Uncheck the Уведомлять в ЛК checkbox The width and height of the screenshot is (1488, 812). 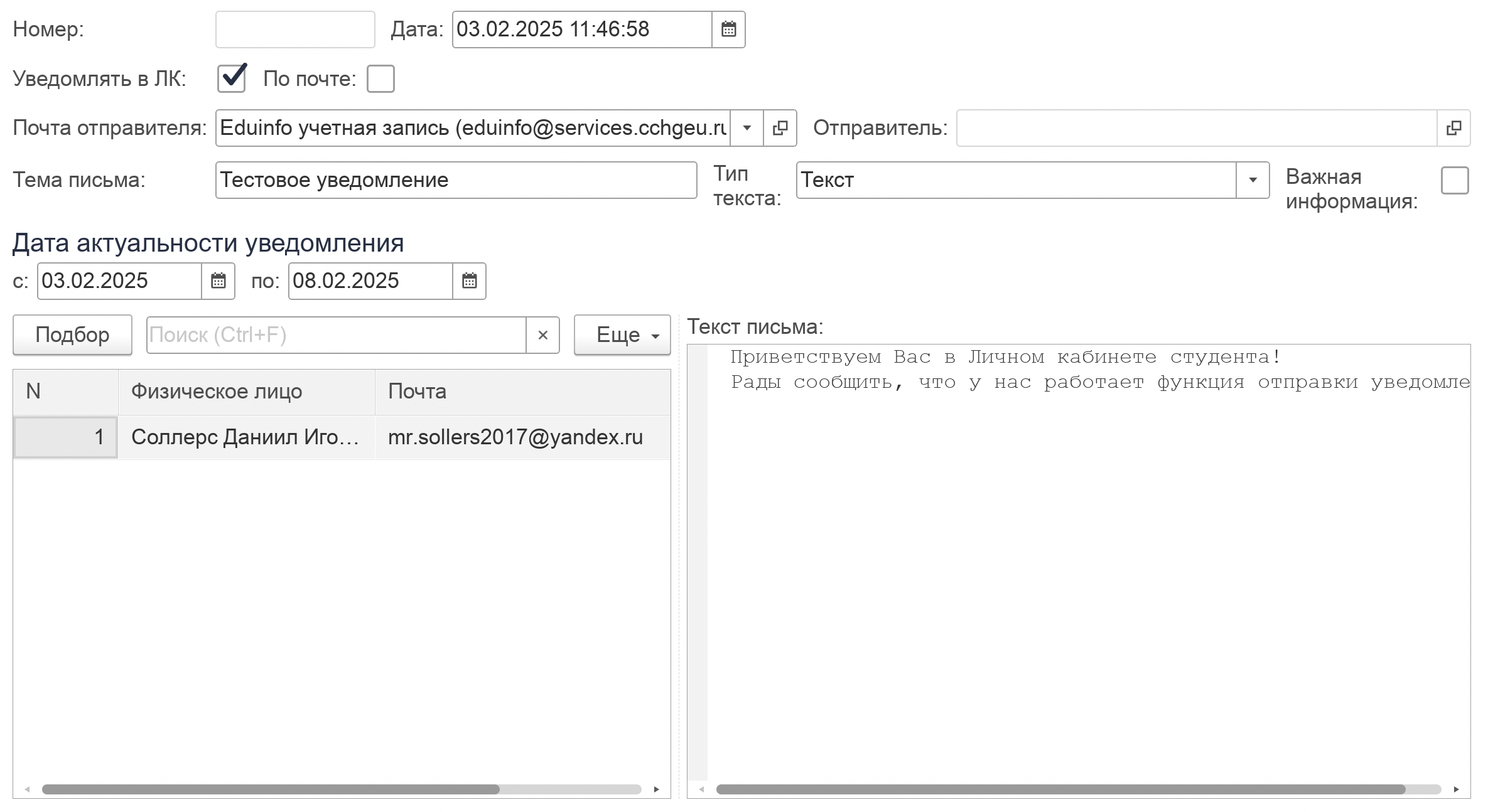[232, 79]
